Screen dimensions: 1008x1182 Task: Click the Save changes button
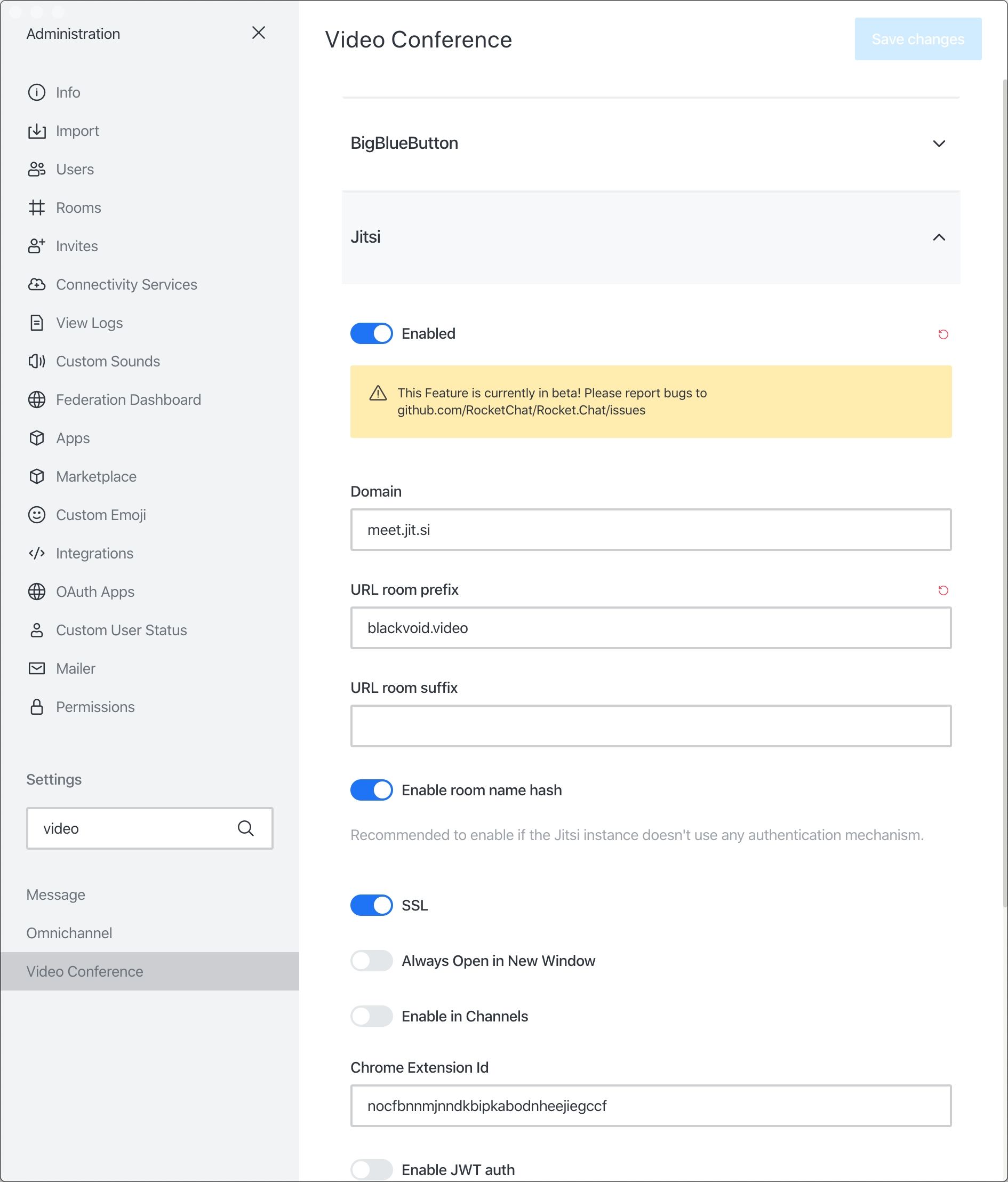(918, 39)
